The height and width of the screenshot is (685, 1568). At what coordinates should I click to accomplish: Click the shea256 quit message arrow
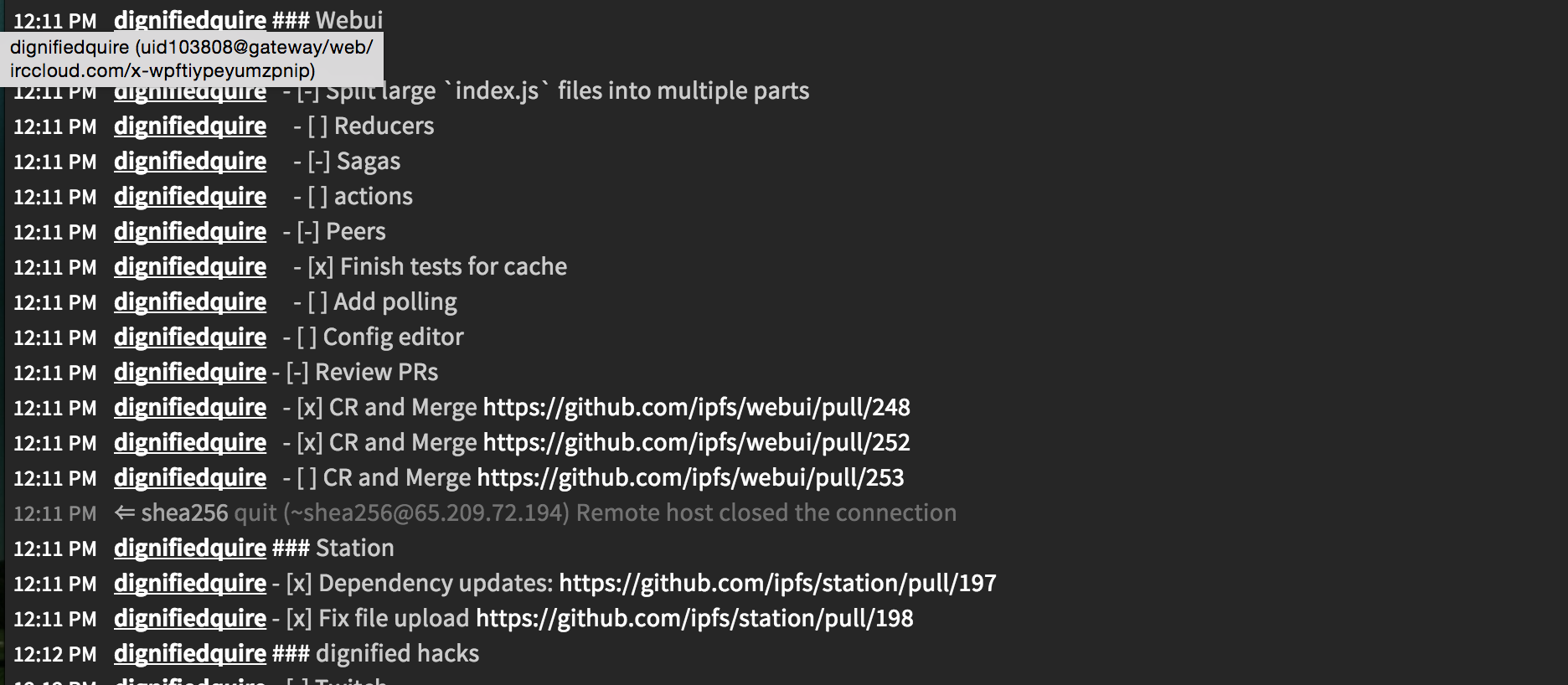125,512
